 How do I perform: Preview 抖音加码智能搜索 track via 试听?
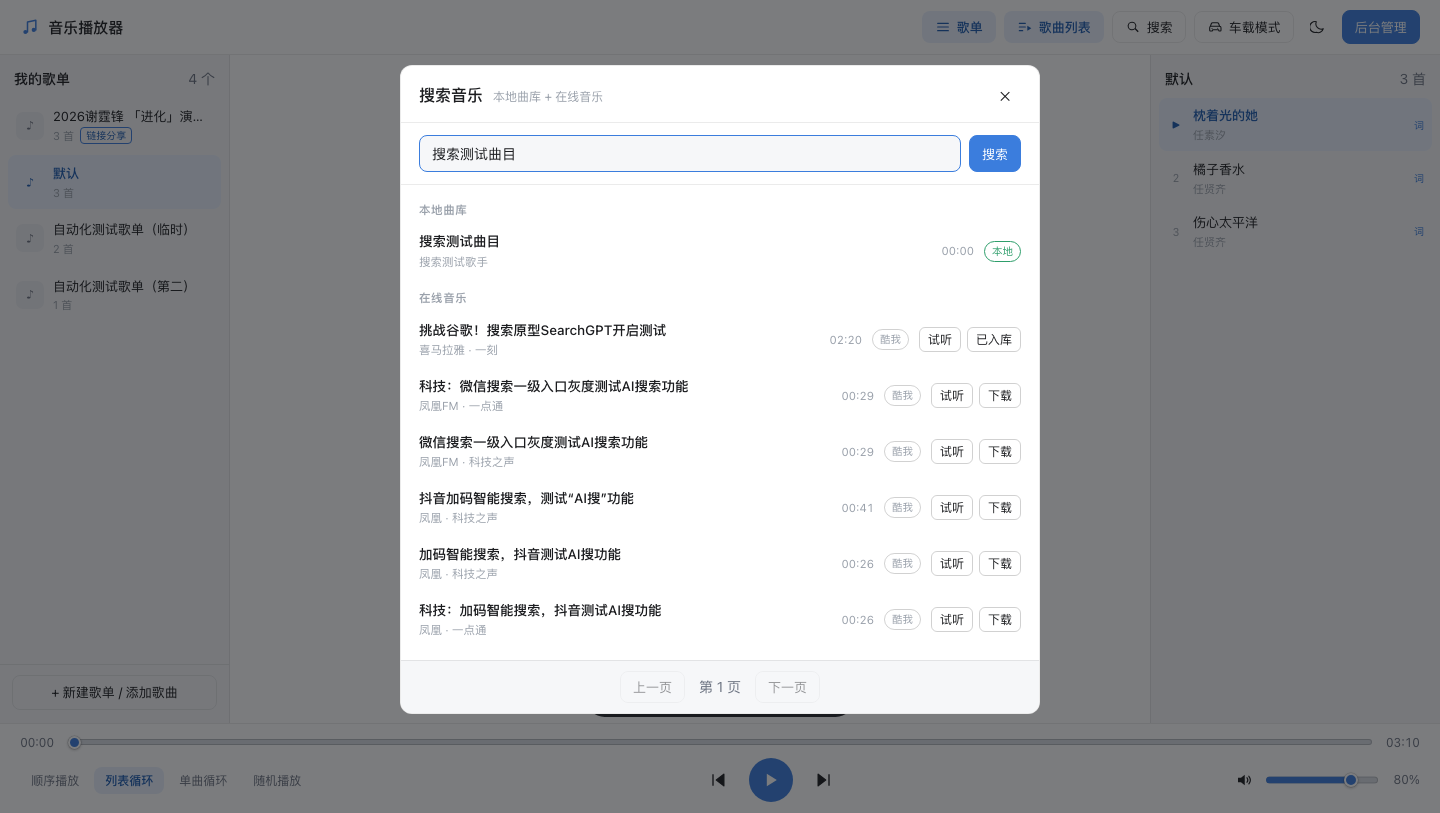pyautogui.click(x=952, y=508)
